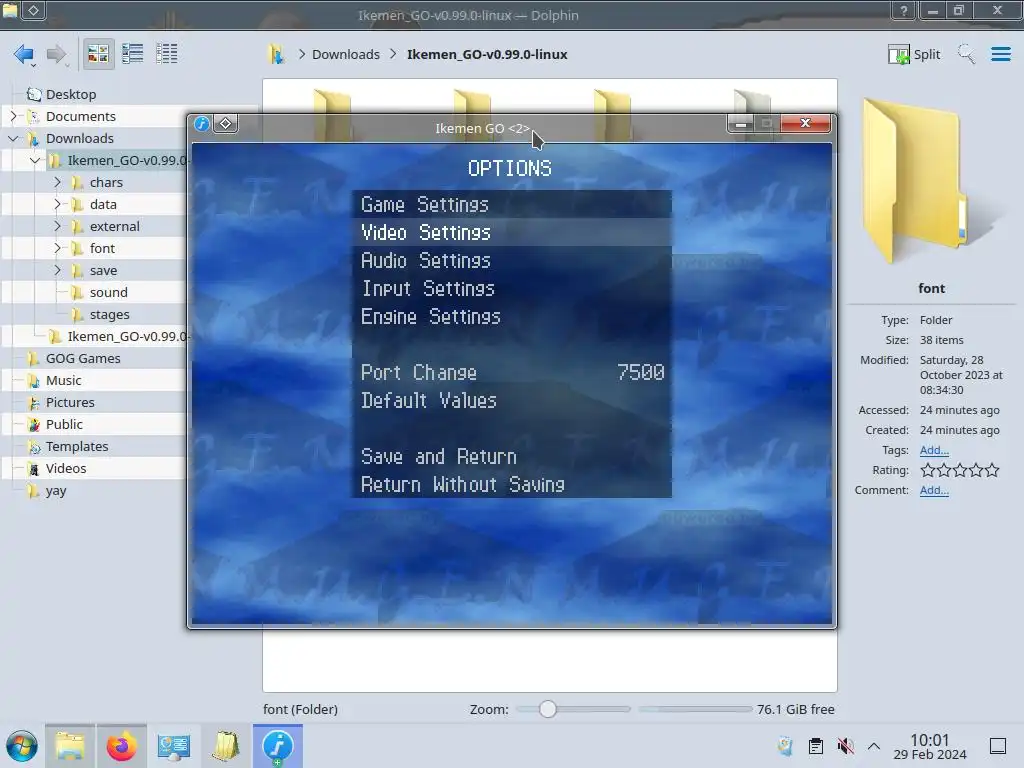This screenshot has width=1024, height=768.
Task: Select Public folder in the tree
Action: click(x=63, y=424)
